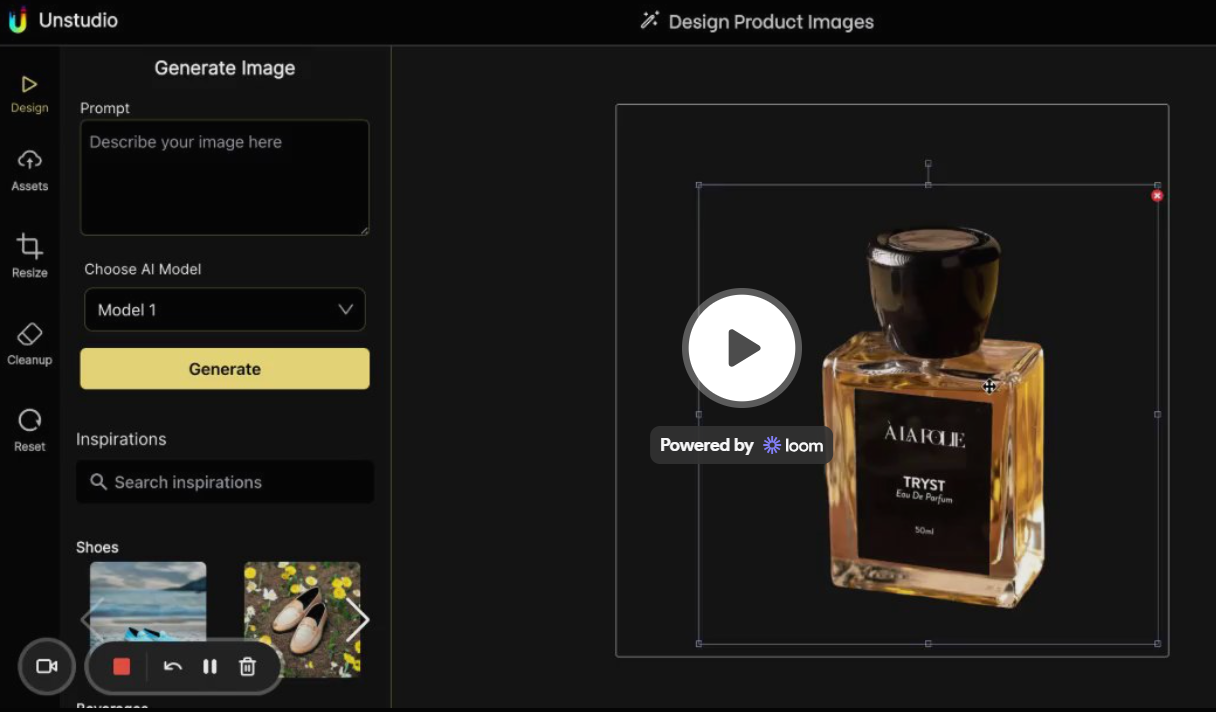Click the Powered by Loom badge
This screenshot has width=1216, height=712.
[x=741, y=445]
